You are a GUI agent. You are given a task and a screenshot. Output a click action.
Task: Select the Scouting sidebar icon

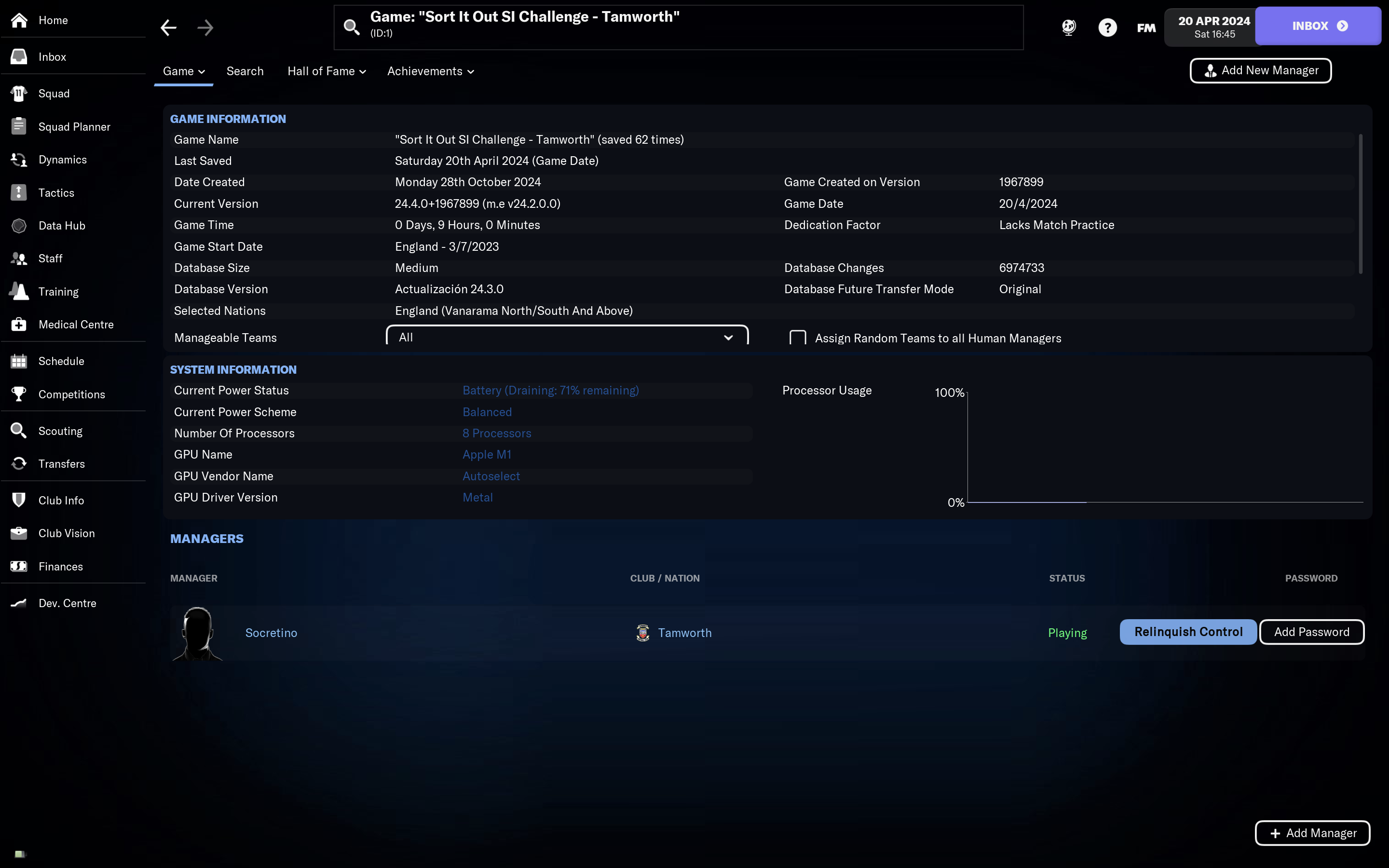(x=19, y=430)
